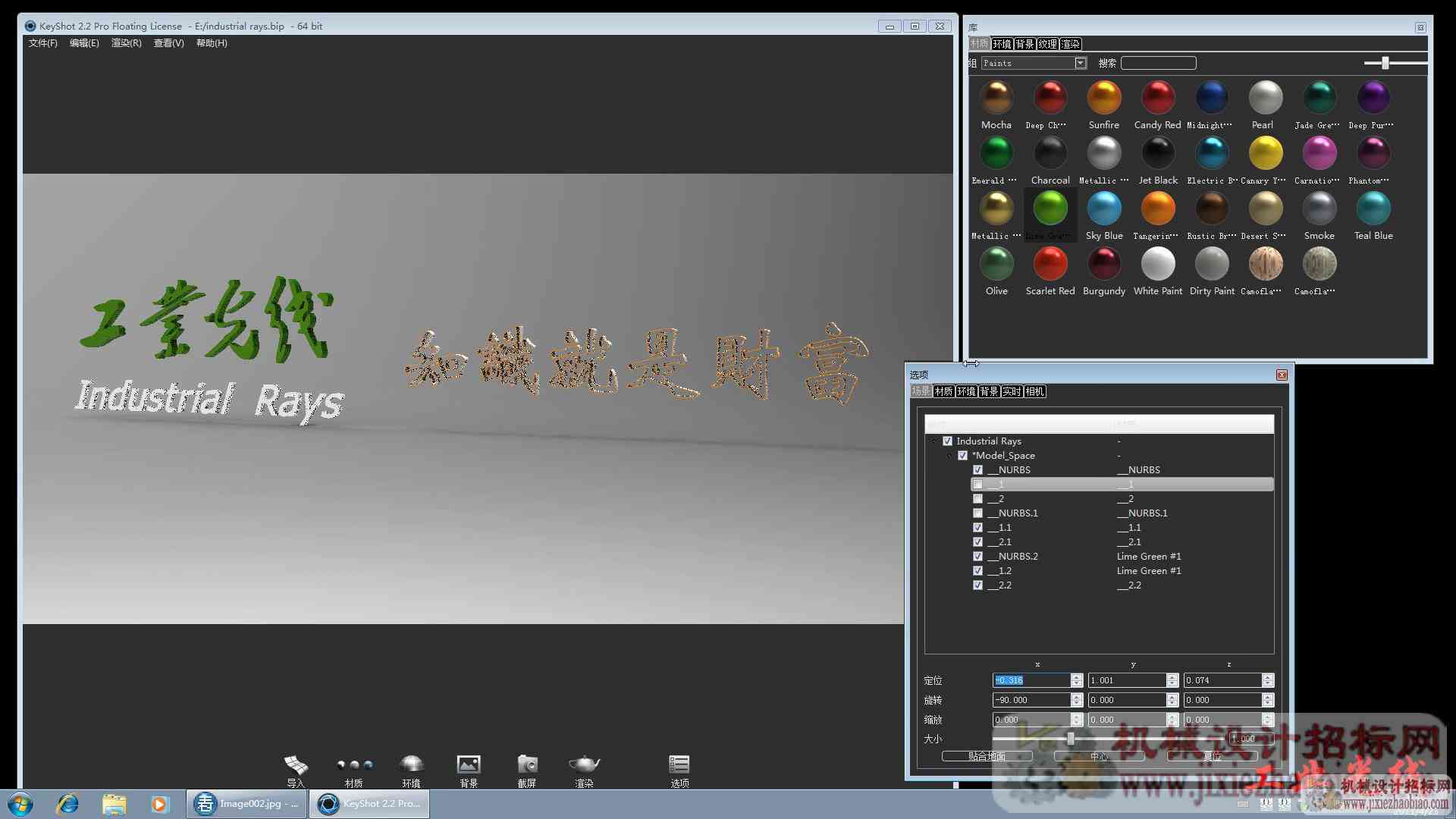Select the Pearl paint material
The image size is (1456, 819).
pyautogui.click(x=1266, y=98)
